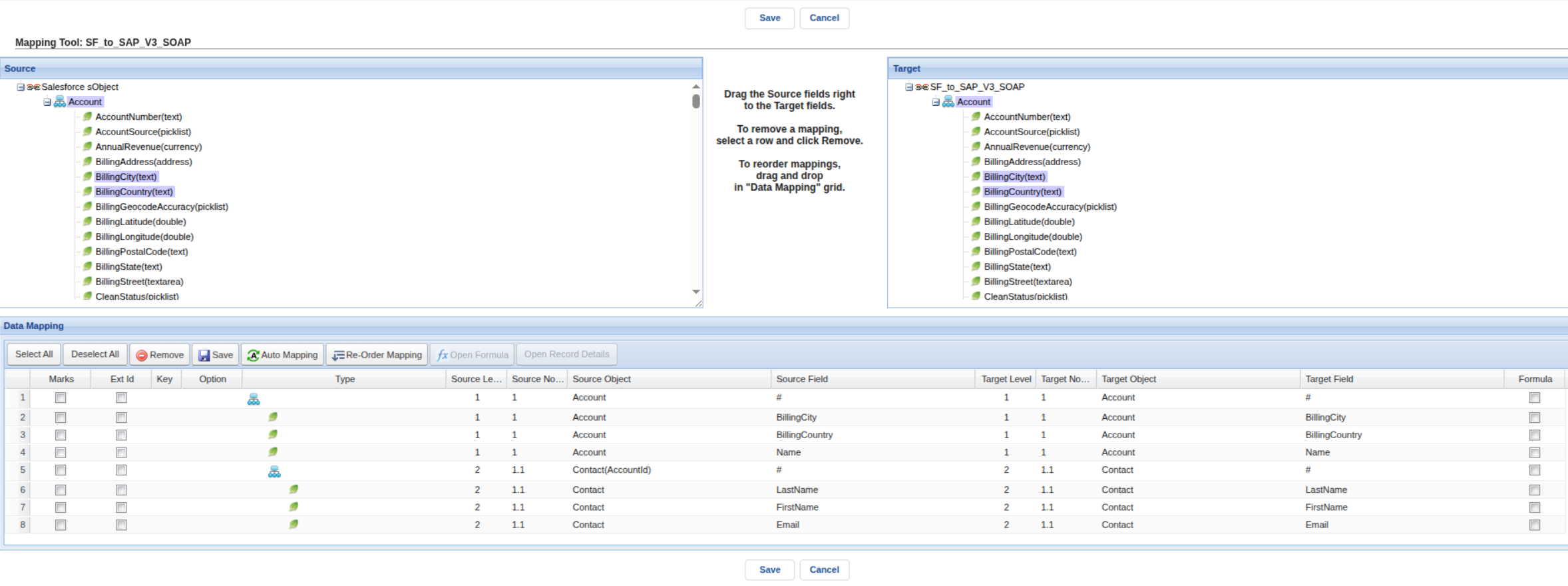
Task: Click the Remove toolbar button
Action: pyautogui.click(x=160, y=354)
